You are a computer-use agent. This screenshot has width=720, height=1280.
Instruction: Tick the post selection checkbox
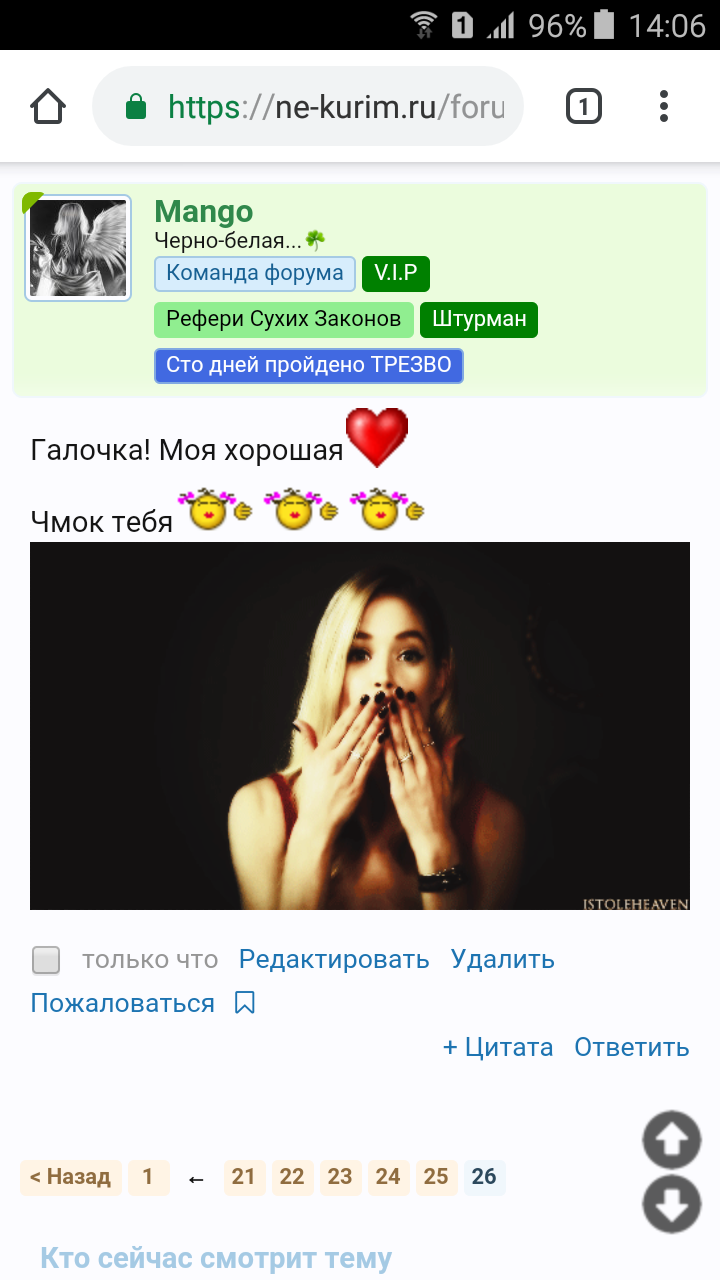(46, 961)
